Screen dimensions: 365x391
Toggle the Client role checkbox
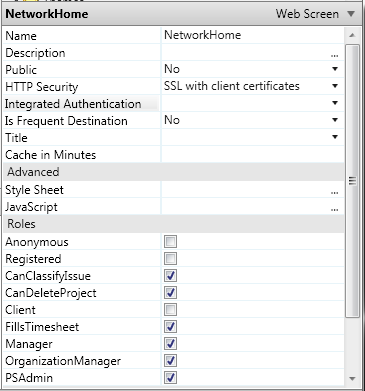[x=170, y=310]
